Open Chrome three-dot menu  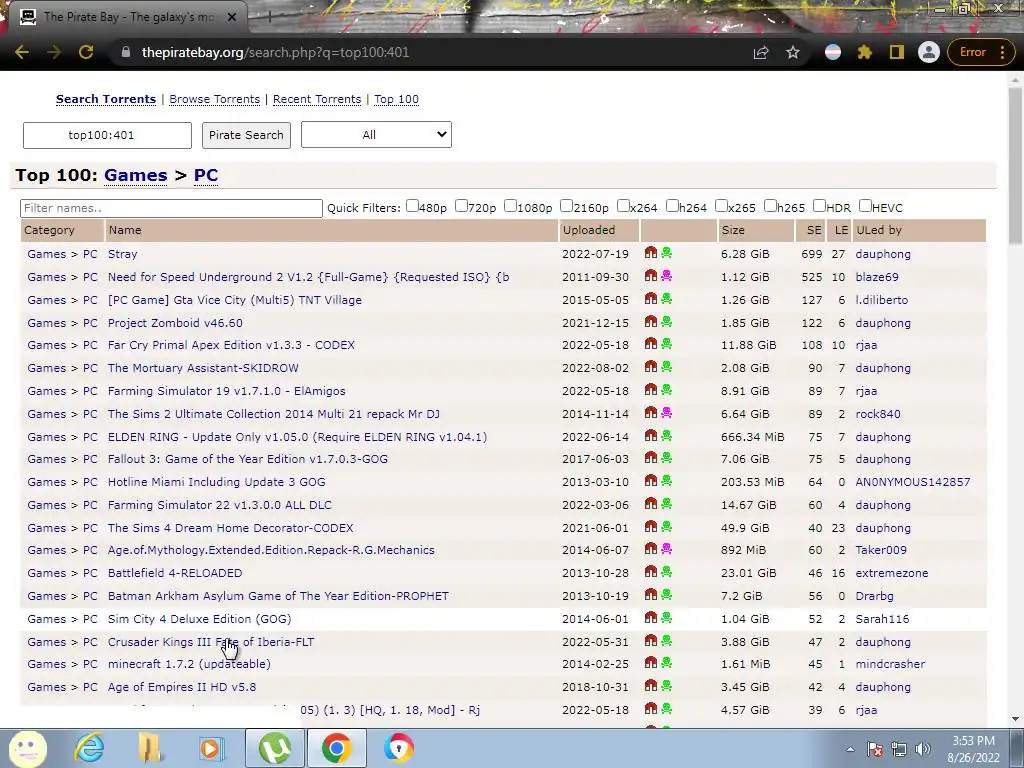[1002, 52]
